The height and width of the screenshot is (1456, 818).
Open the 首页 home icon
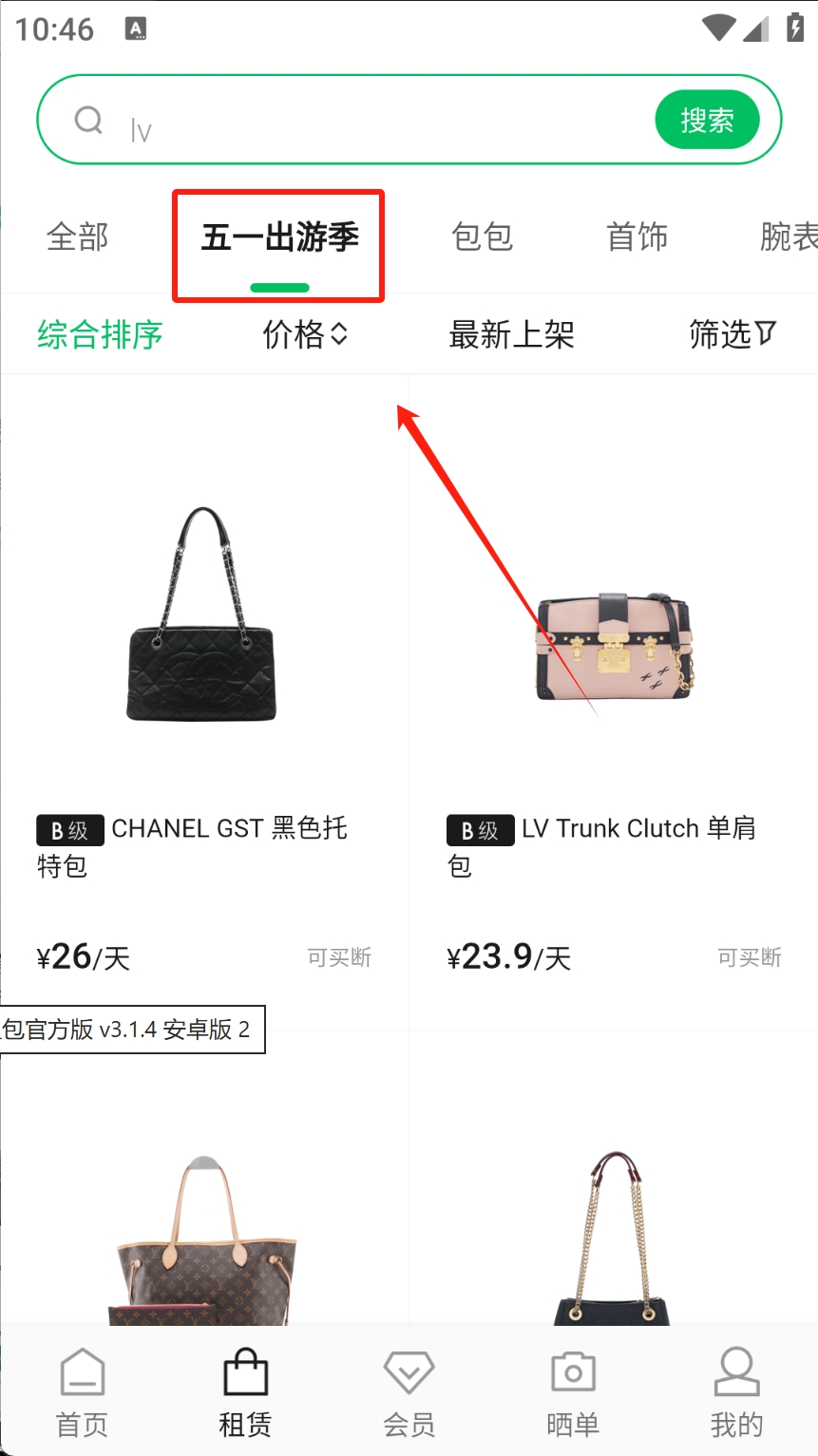click(x=83, y=1372)
